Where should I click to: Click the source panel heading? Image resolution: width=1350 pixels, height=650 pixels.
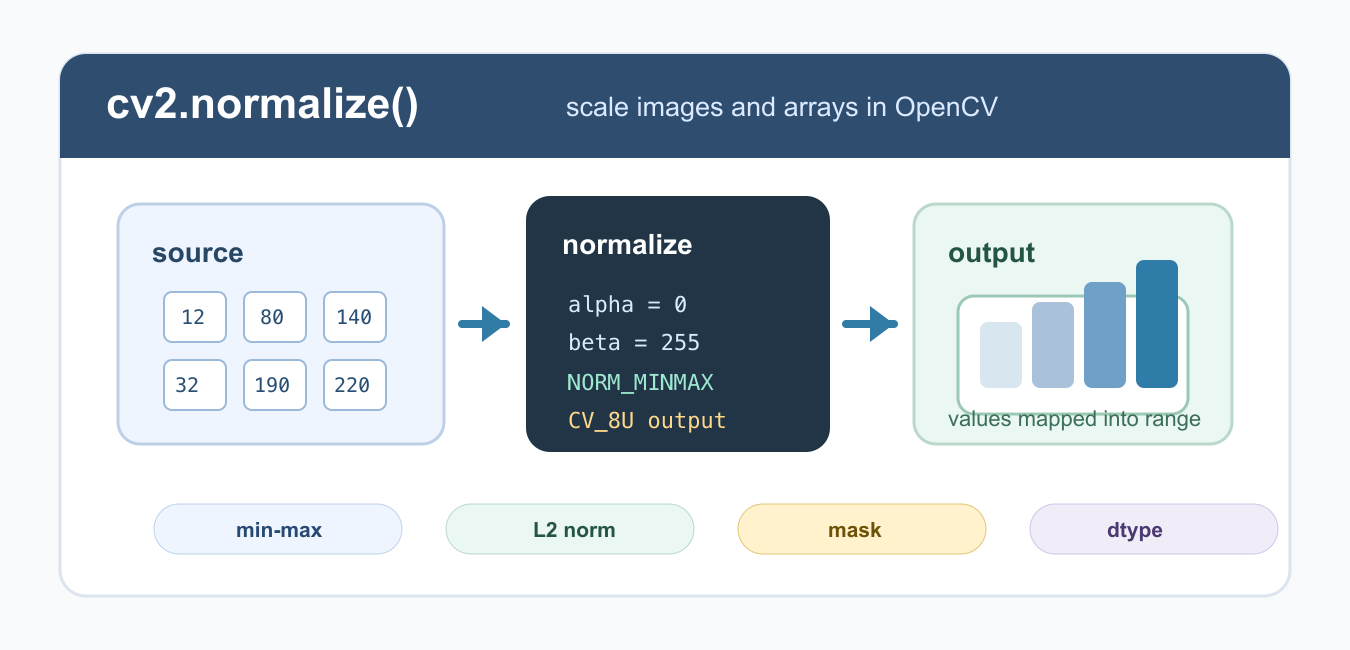click(197, 253)
